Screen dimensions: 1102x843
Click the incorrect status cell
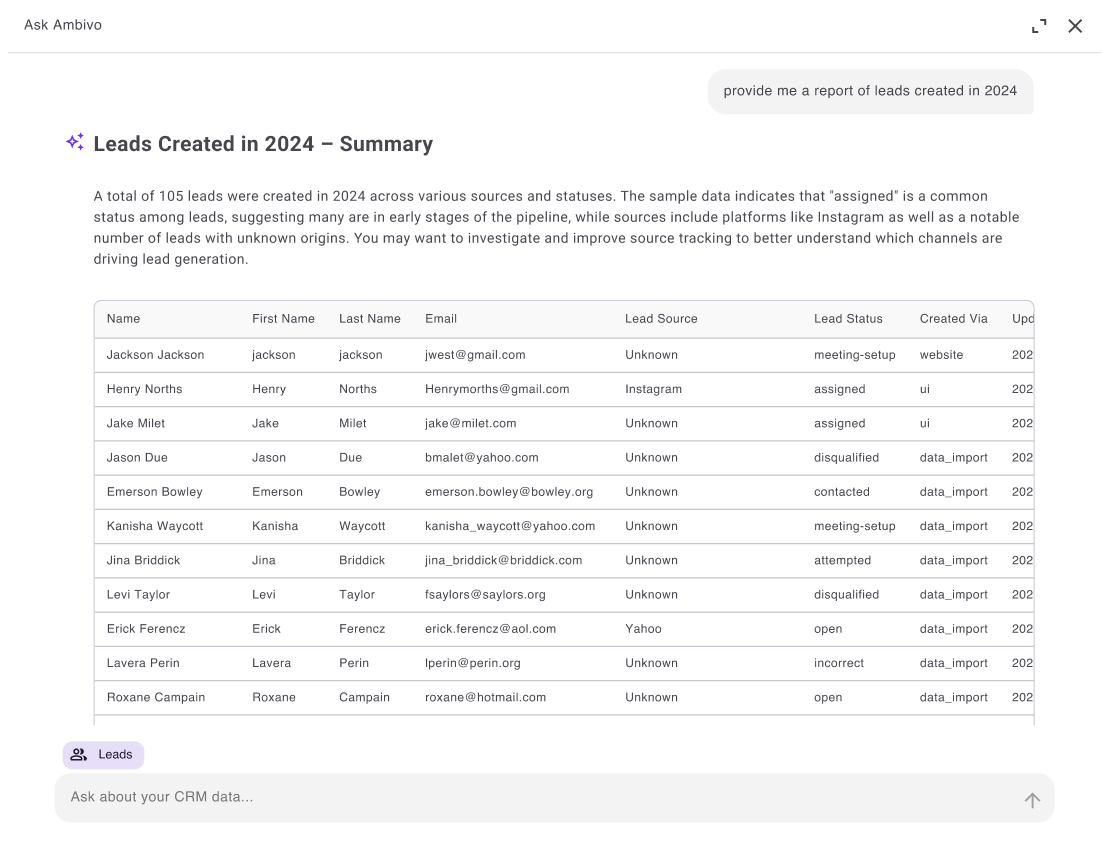(x=839, y=663)
